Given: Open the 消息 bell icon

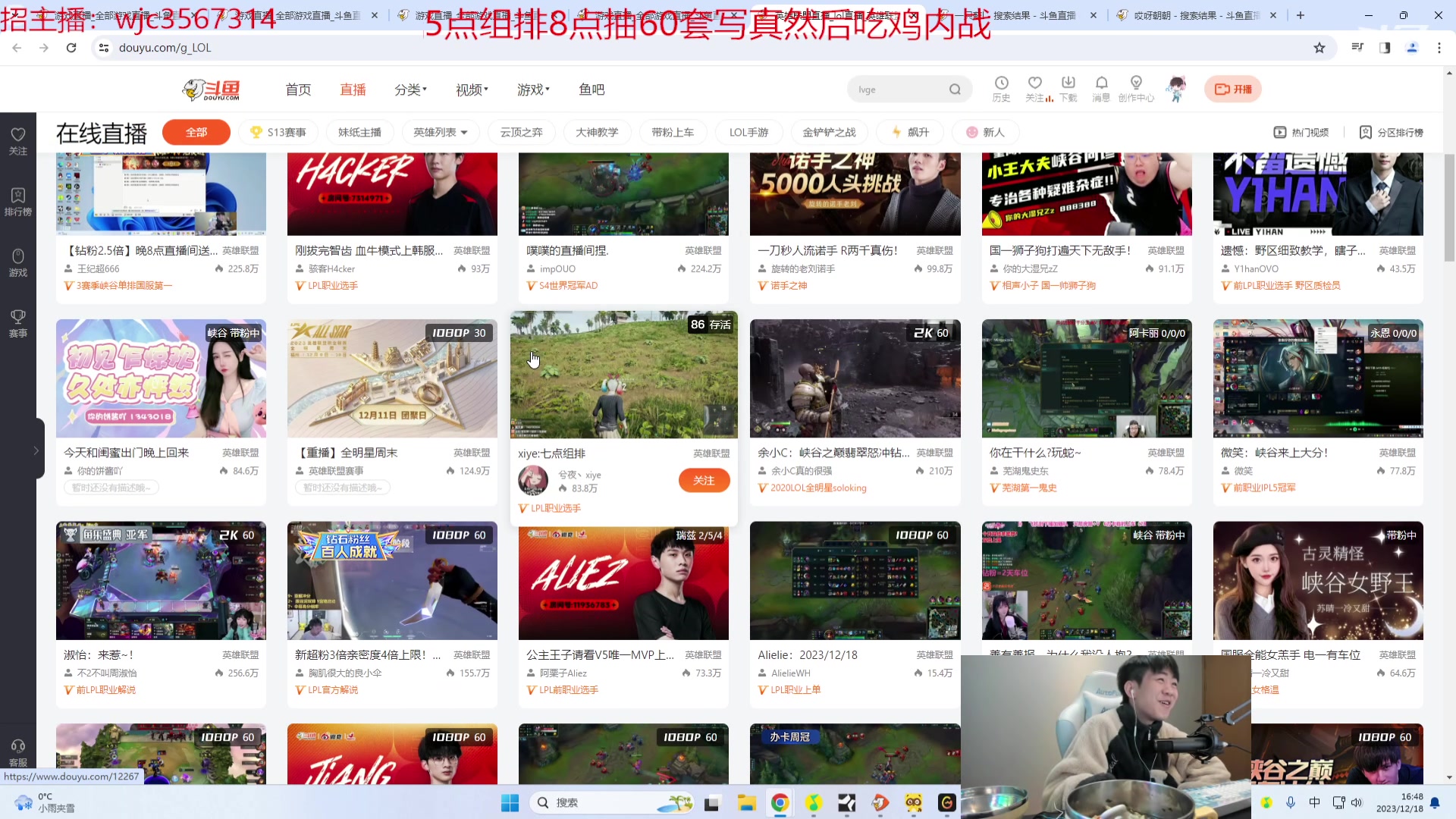Looking at the screenshot, I should pyautogui.click(x=1101, y=89).
